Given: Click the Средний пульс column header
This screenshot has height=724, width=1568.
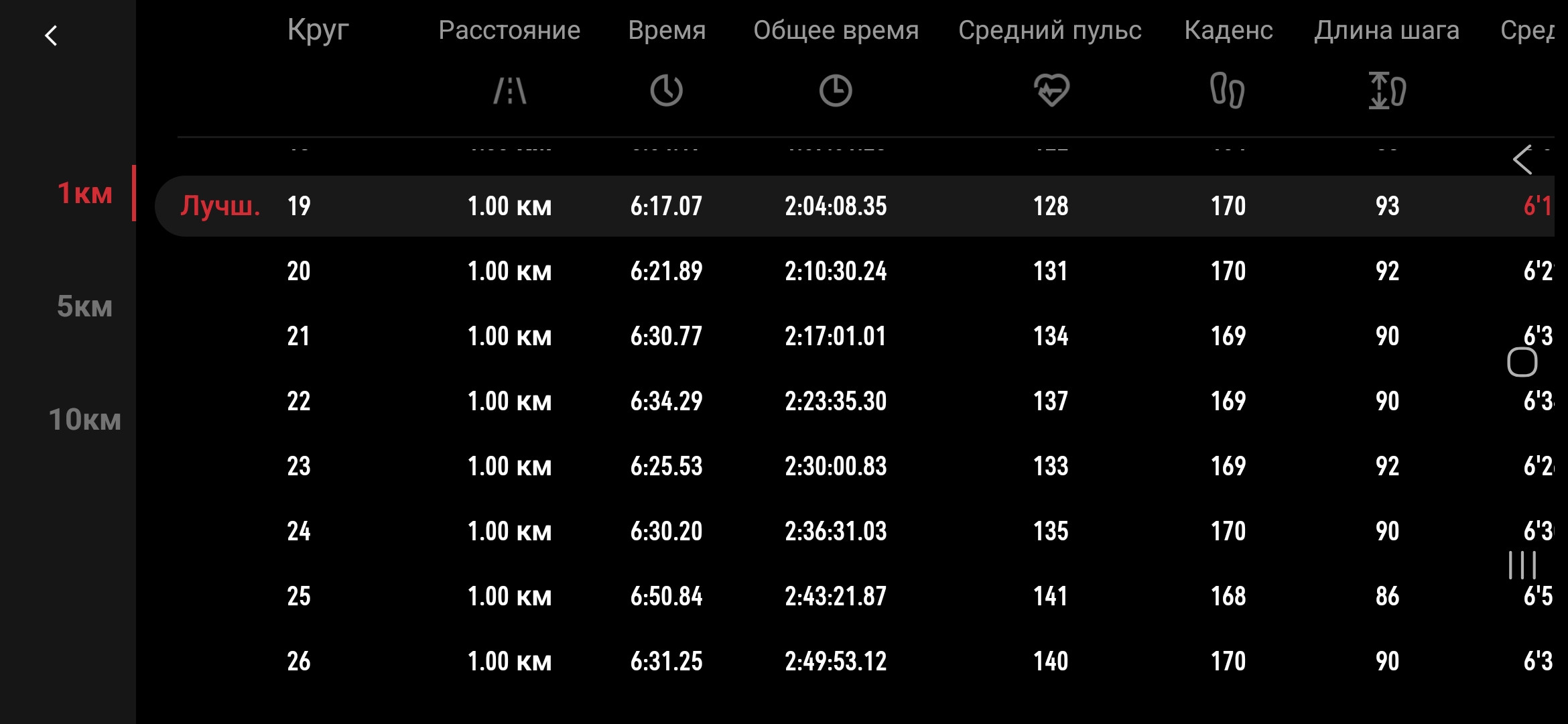Looking at the screenshot, I should [1050, 30].
